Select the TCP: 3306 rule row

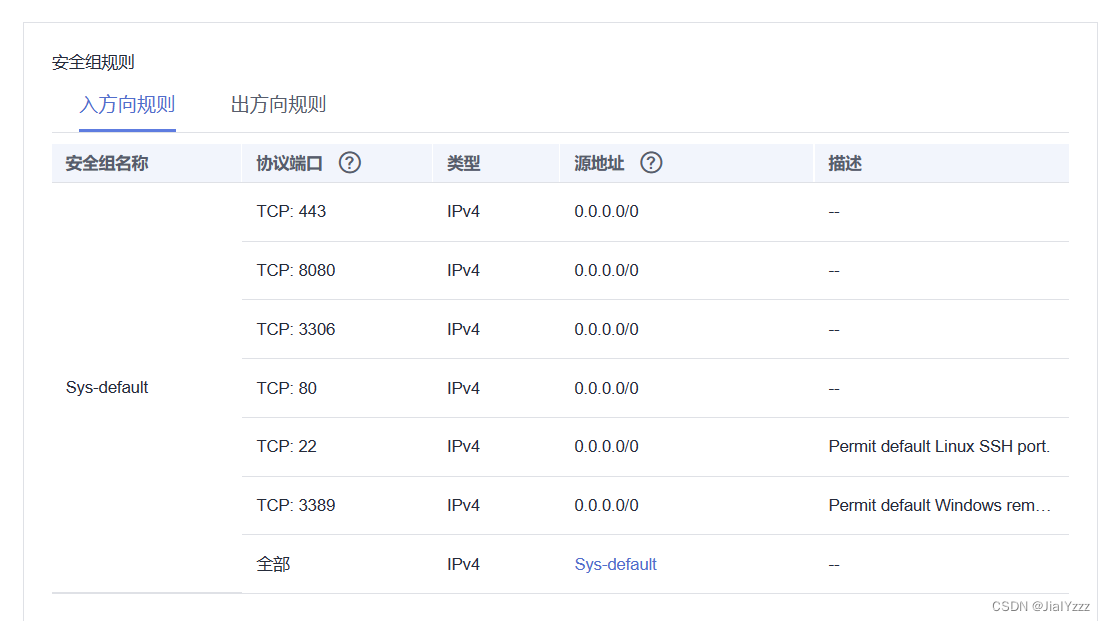(x=655, y=329)
